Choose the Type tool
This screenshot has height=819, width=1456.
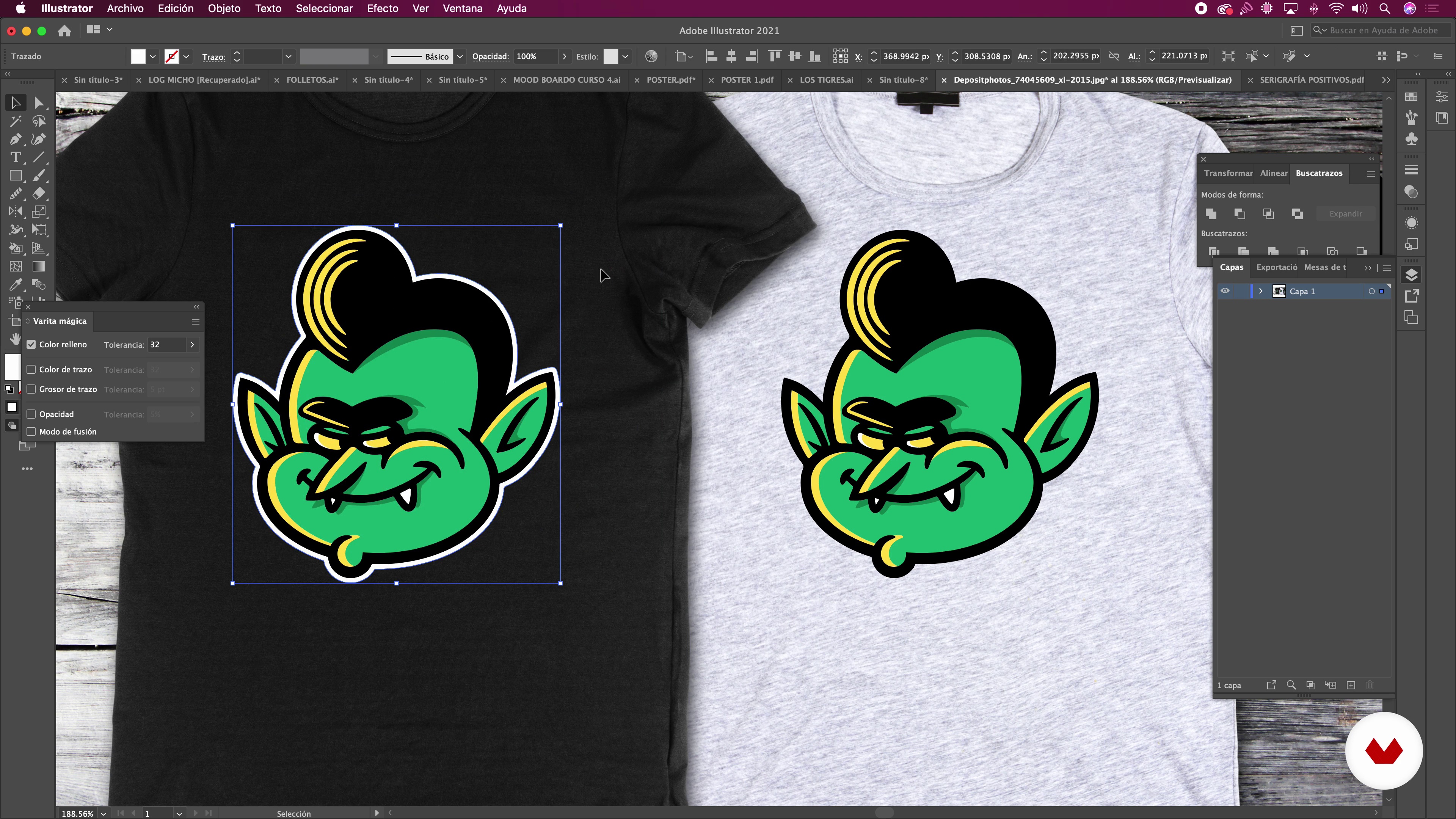point(15,157)
